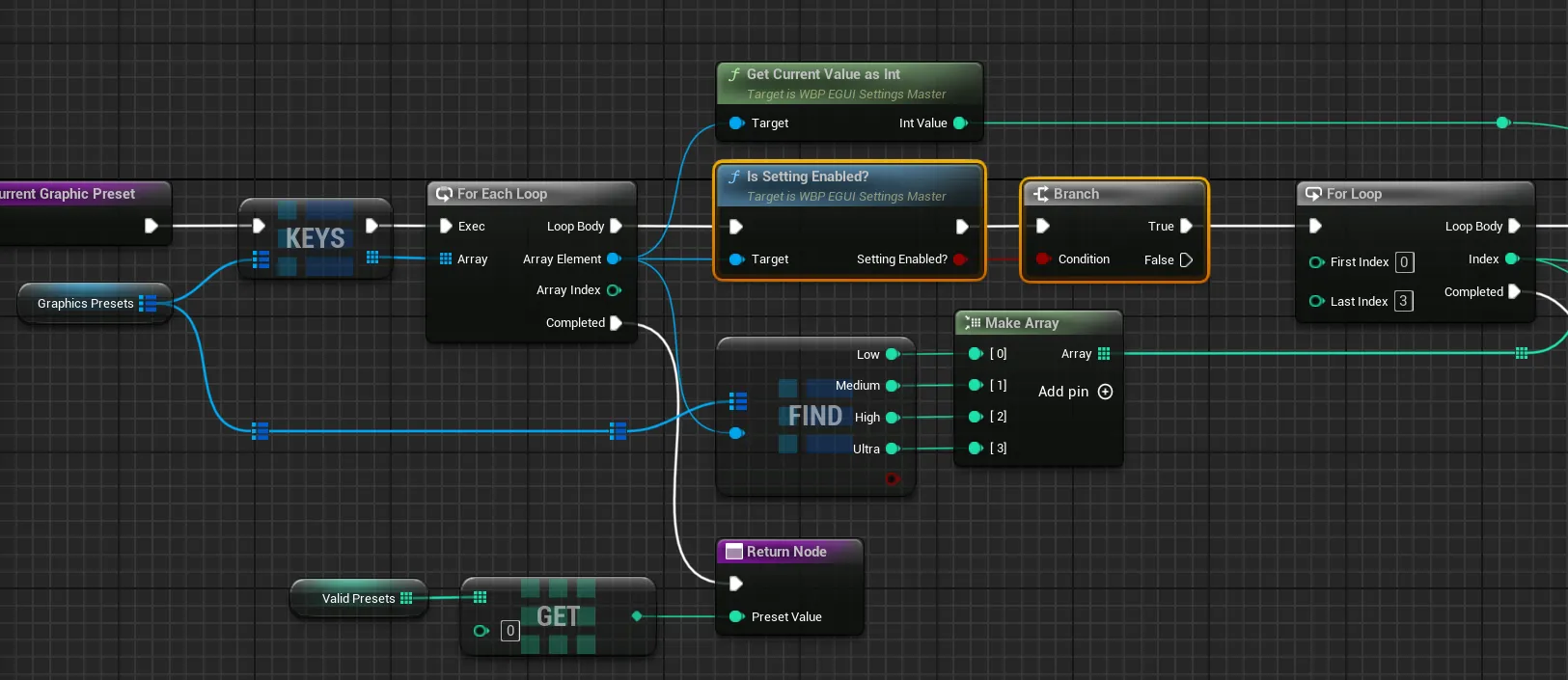The width and height of the screenshot is (1568, 680).
Task: Click Condition pin on Branch node
Action: pos(1043,259)
